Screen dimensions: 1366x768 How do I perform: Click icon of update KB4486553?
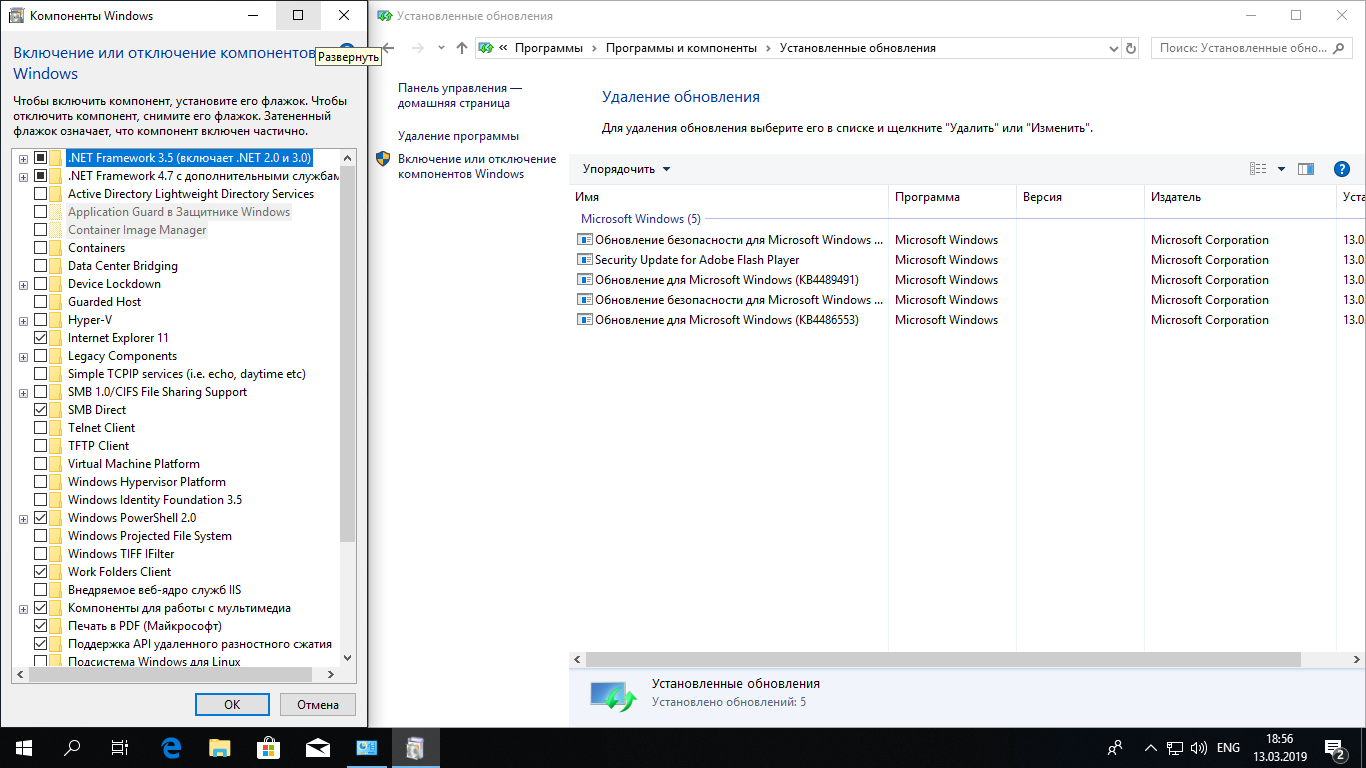coord(585,320)
